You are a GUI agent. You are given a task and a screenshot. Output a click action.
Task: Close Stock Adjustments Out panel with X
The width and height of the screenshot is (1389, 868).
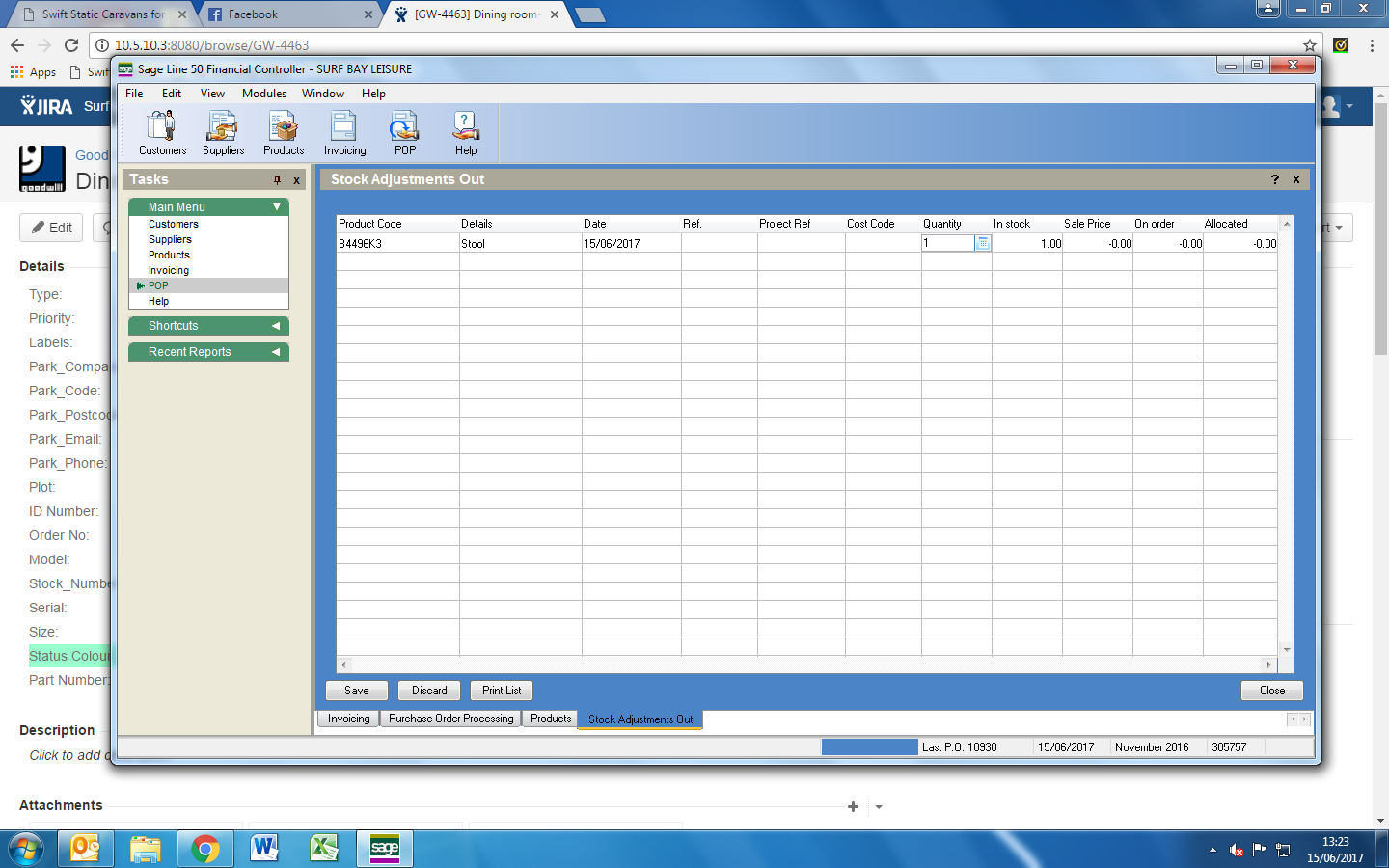[1296, 179]
